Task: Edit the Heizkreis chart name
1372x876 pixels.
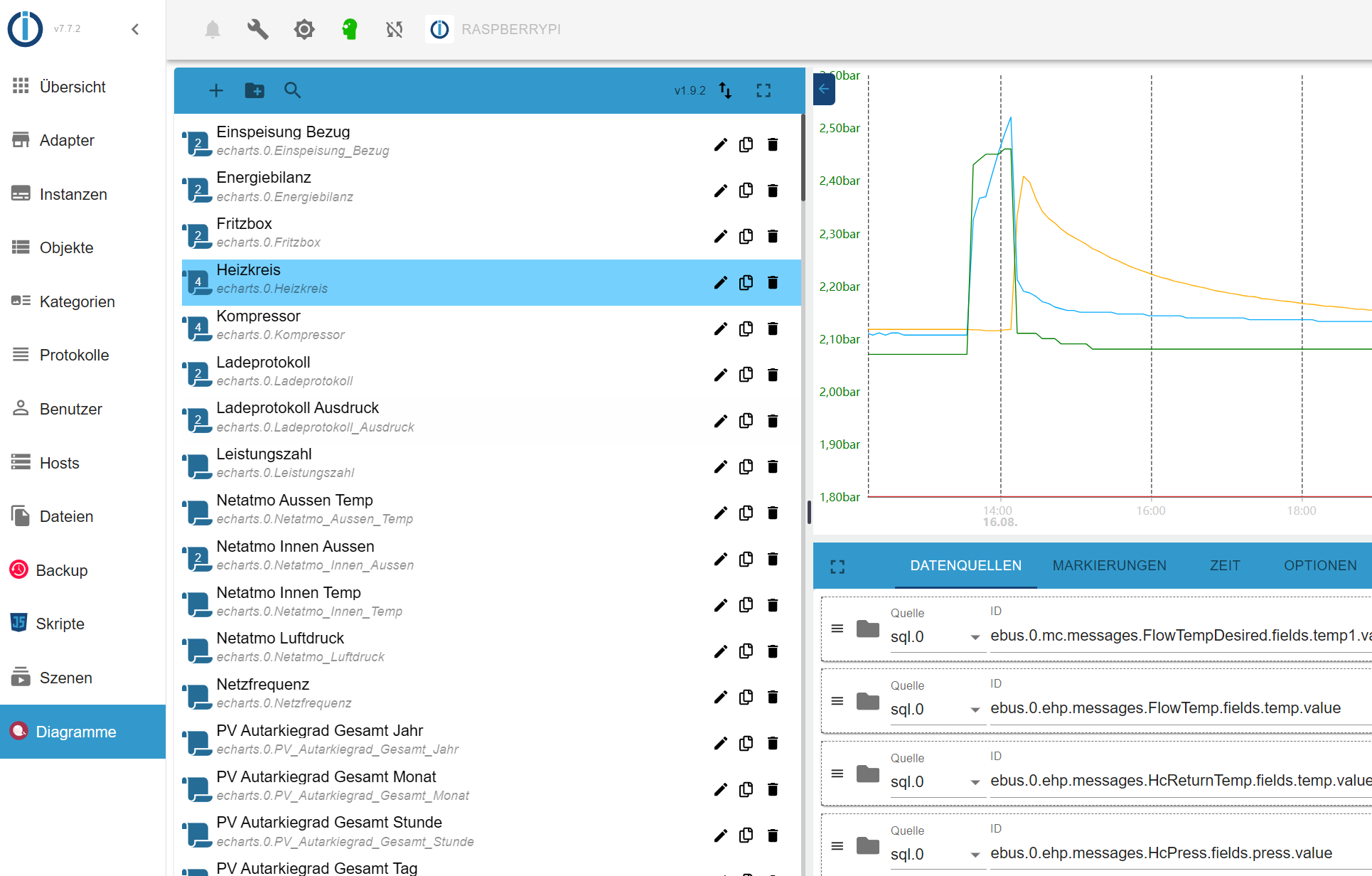Action: coord(720,282)
